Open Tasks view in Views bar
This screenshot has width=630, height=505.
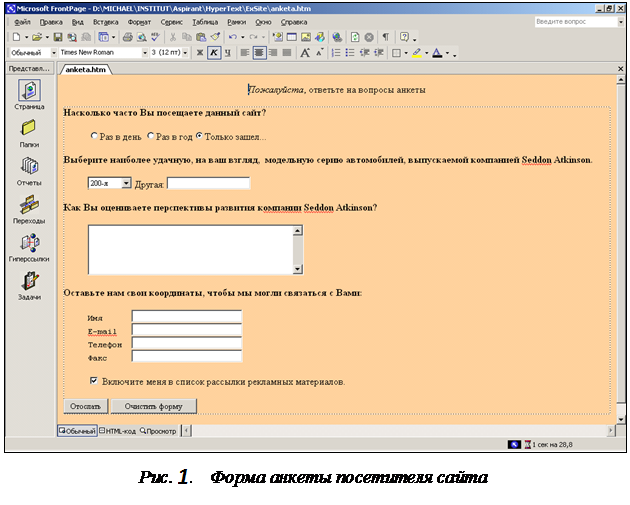click(29, 286)
